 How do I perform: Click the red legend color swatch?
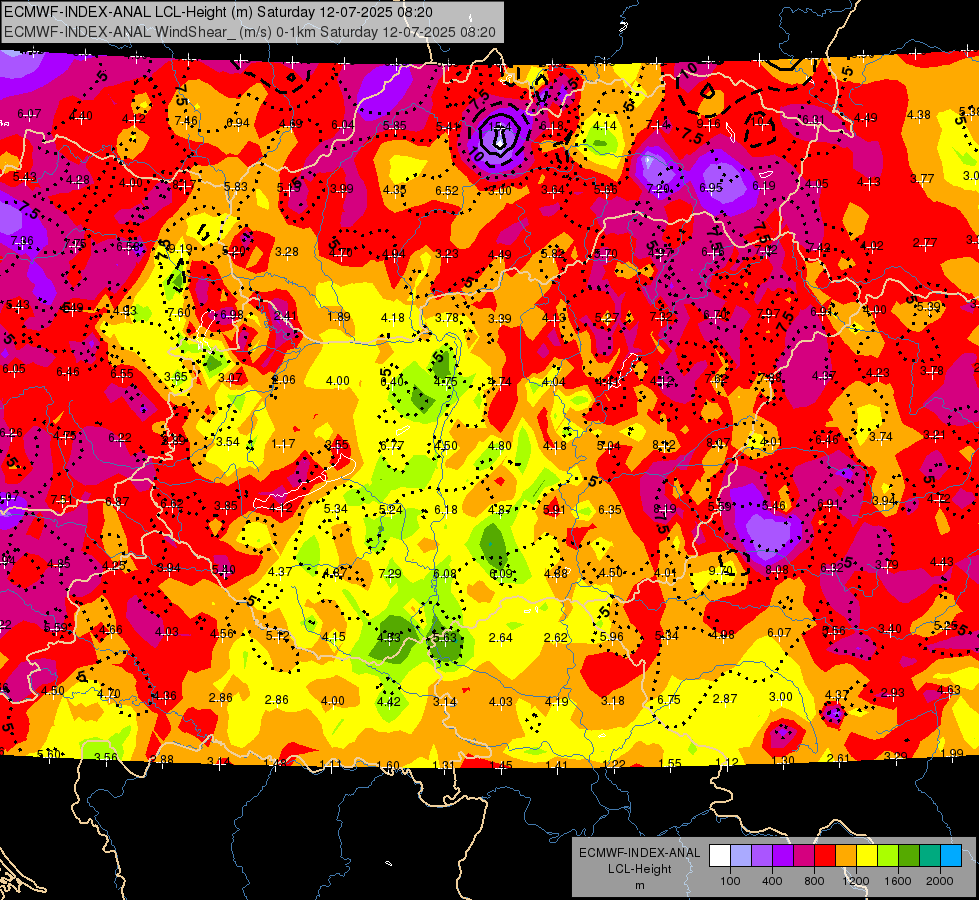click(825, 856)
